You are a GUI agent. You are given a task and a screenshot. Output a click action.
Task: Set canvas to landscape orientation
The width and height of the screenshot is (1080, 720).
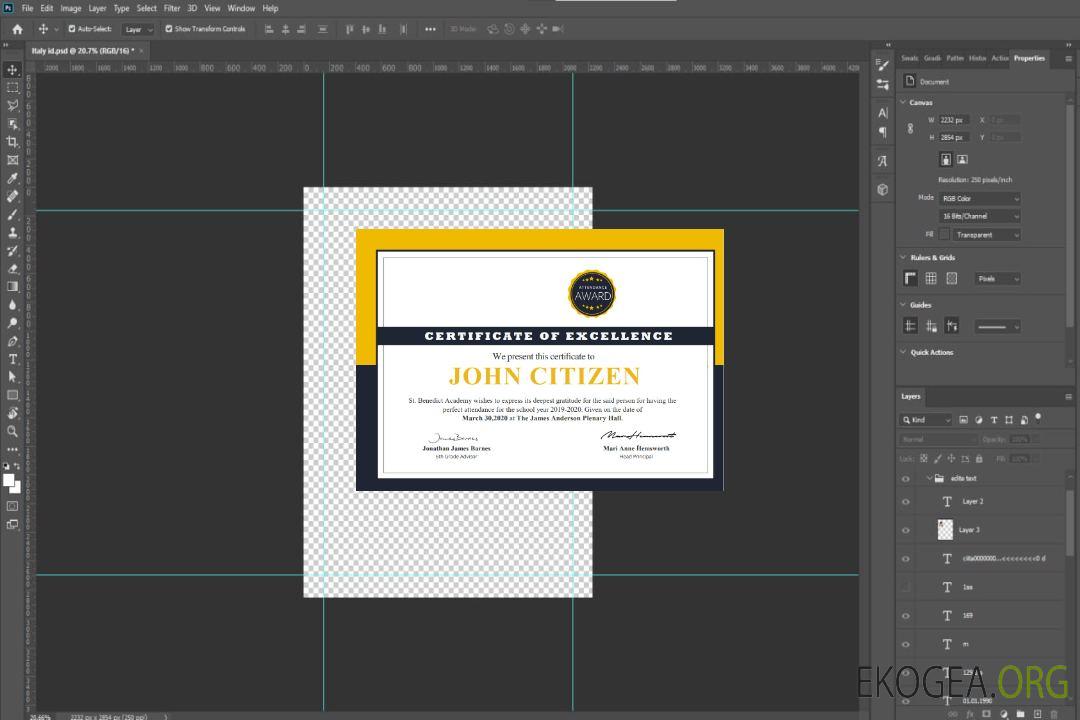coord(962,159)
